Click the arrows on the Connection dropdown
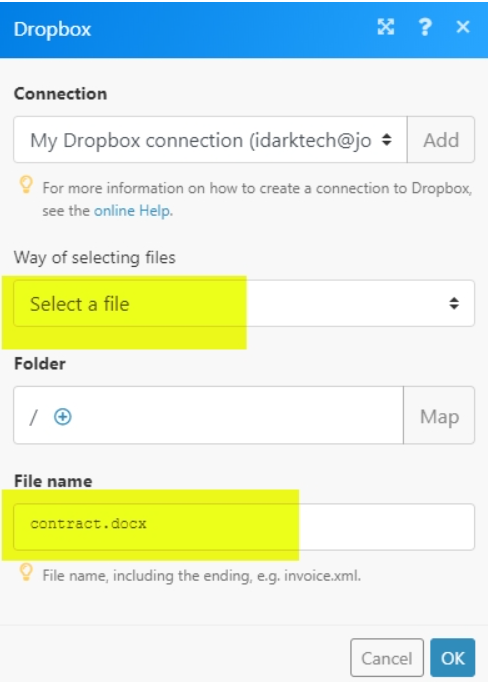The image size is (488, 687). click(x=386, y=140)
